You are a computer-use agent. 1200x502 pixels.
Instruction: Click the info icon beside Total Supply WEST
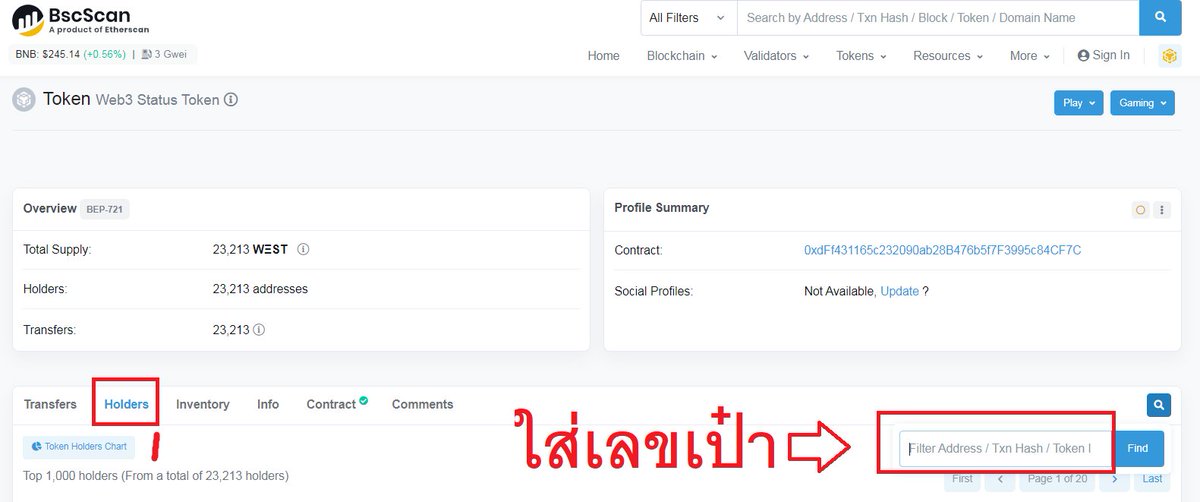[303, 249]
